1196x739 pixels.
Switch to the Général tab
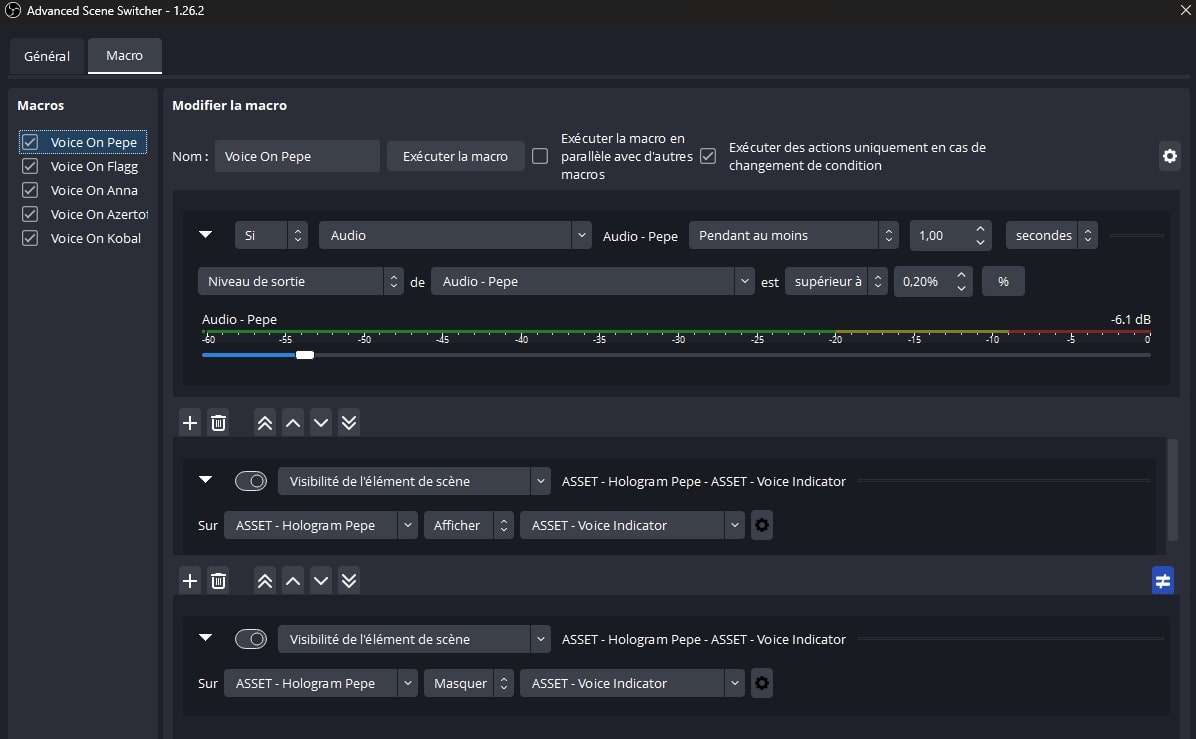47,56
